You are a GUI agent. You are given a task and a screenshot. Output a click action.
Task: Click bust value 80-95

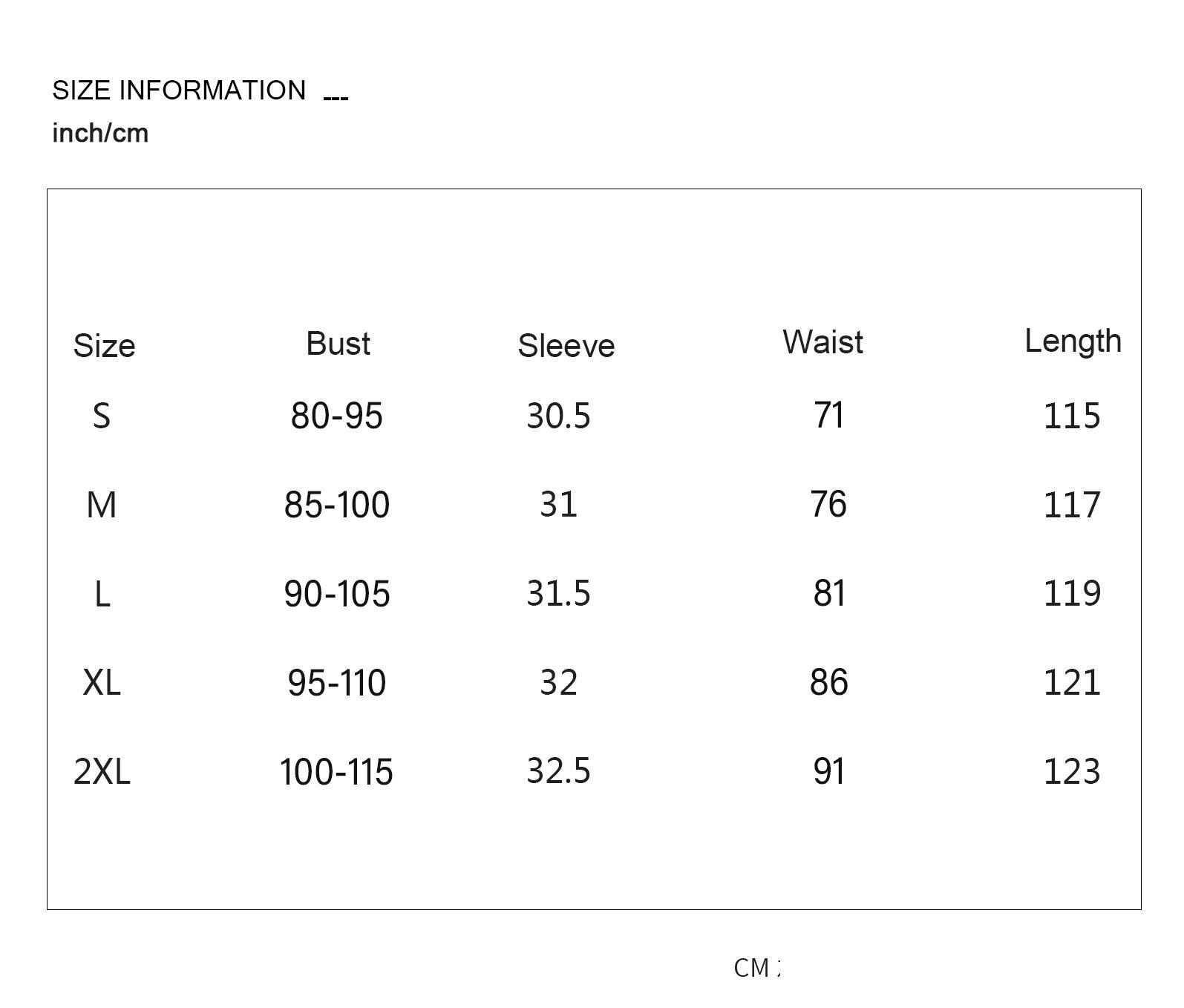(x=336, y=416)
